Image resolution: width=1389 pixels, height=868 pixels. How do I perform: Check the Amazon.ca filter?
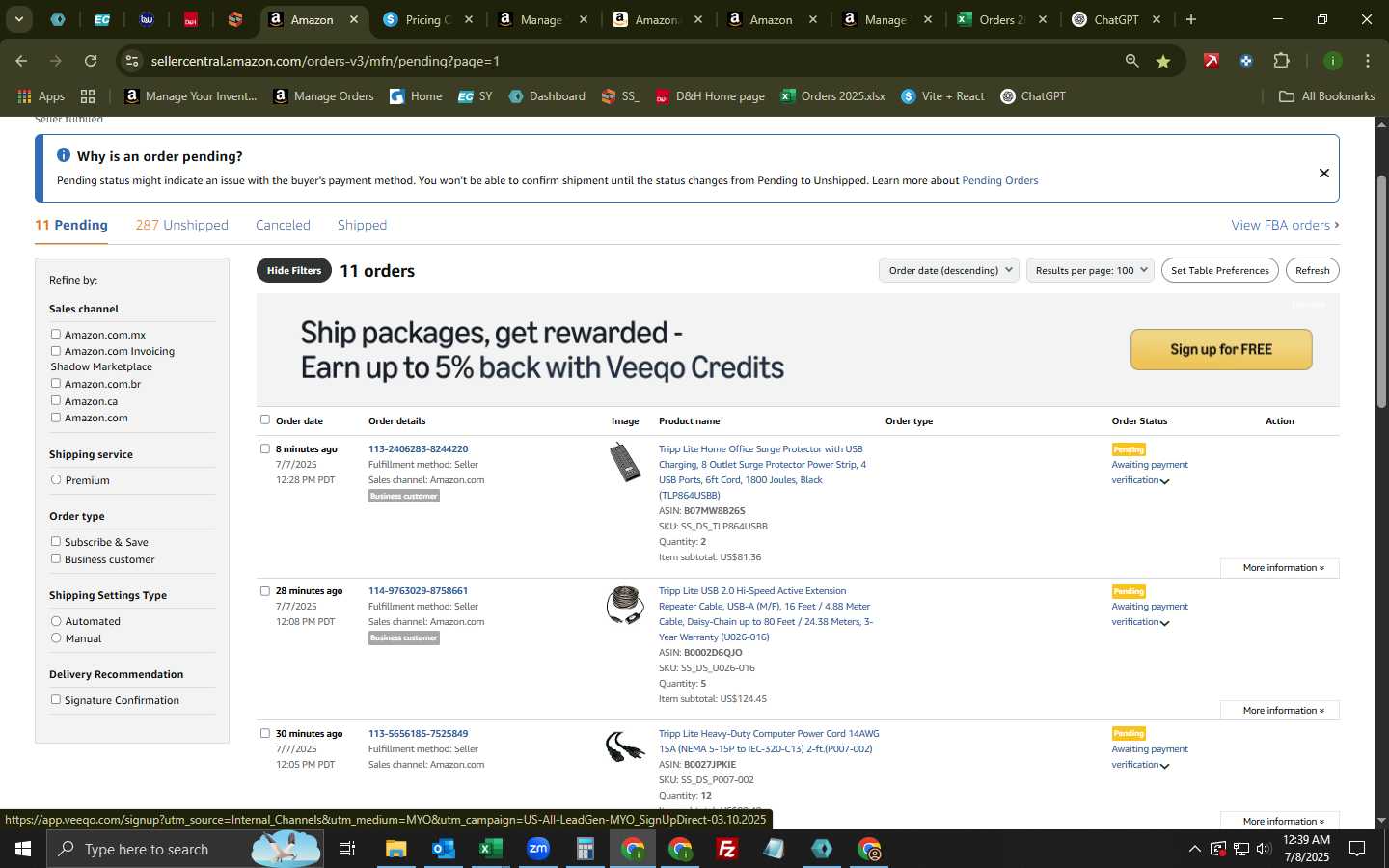(x=56, y=400)
